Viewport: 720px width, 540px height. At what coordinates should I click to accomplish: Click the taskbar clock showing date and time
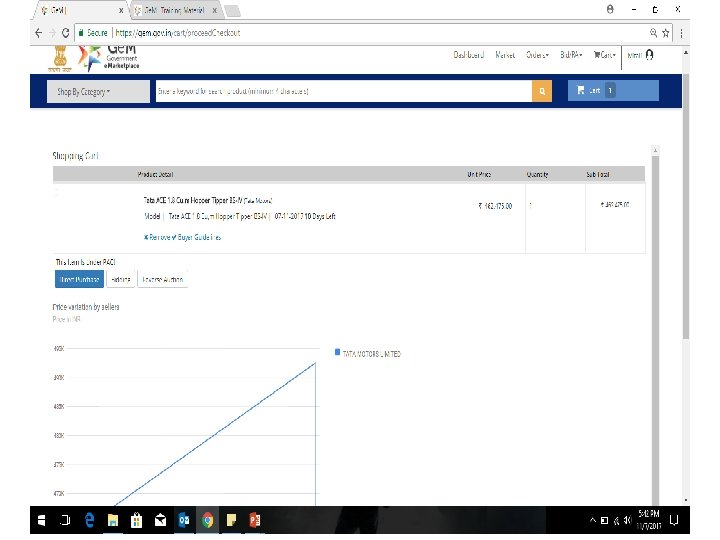point(649,520)
